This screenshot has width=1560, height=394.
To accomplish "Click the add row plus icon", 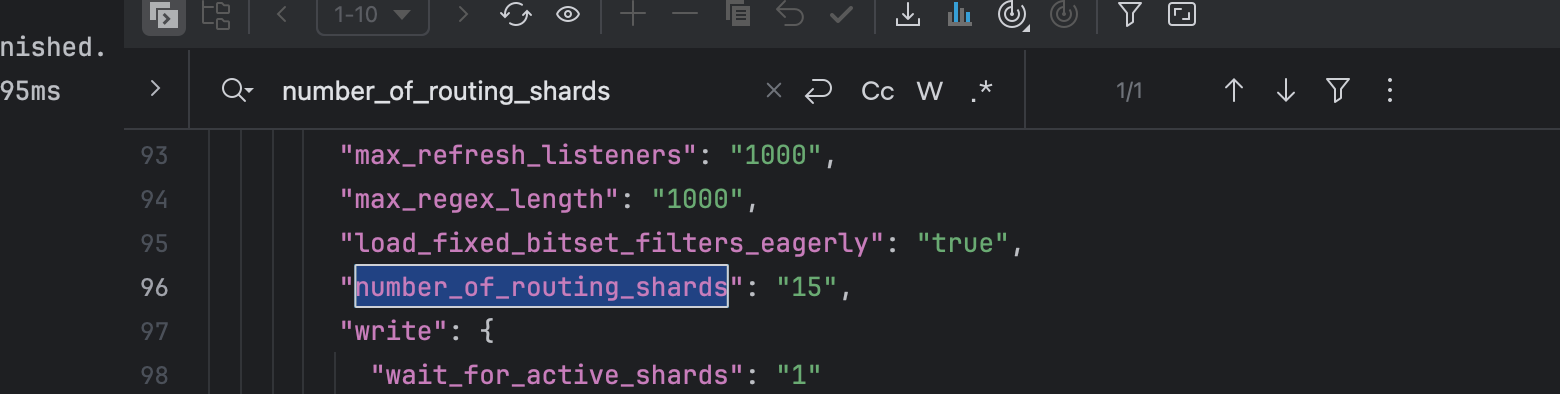I will (x=632, y=15).
